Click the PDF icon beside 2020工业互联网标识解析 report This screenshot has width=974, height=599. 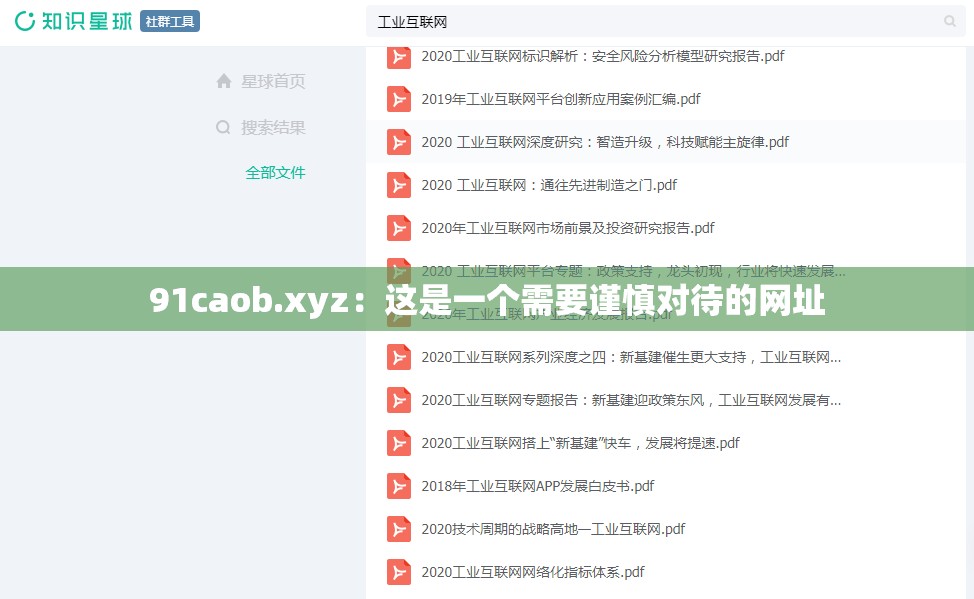tap(398, 56)
